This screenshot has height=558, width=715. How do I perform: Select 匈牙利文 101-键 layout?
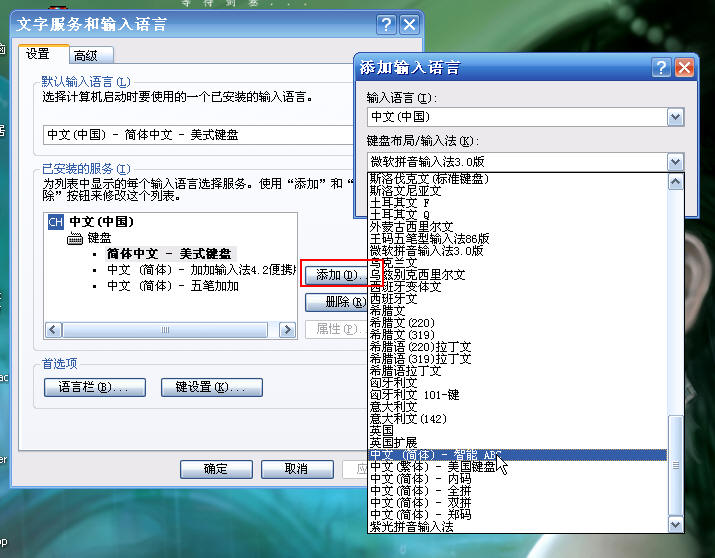pyautogui.click(x=517, y=395)
